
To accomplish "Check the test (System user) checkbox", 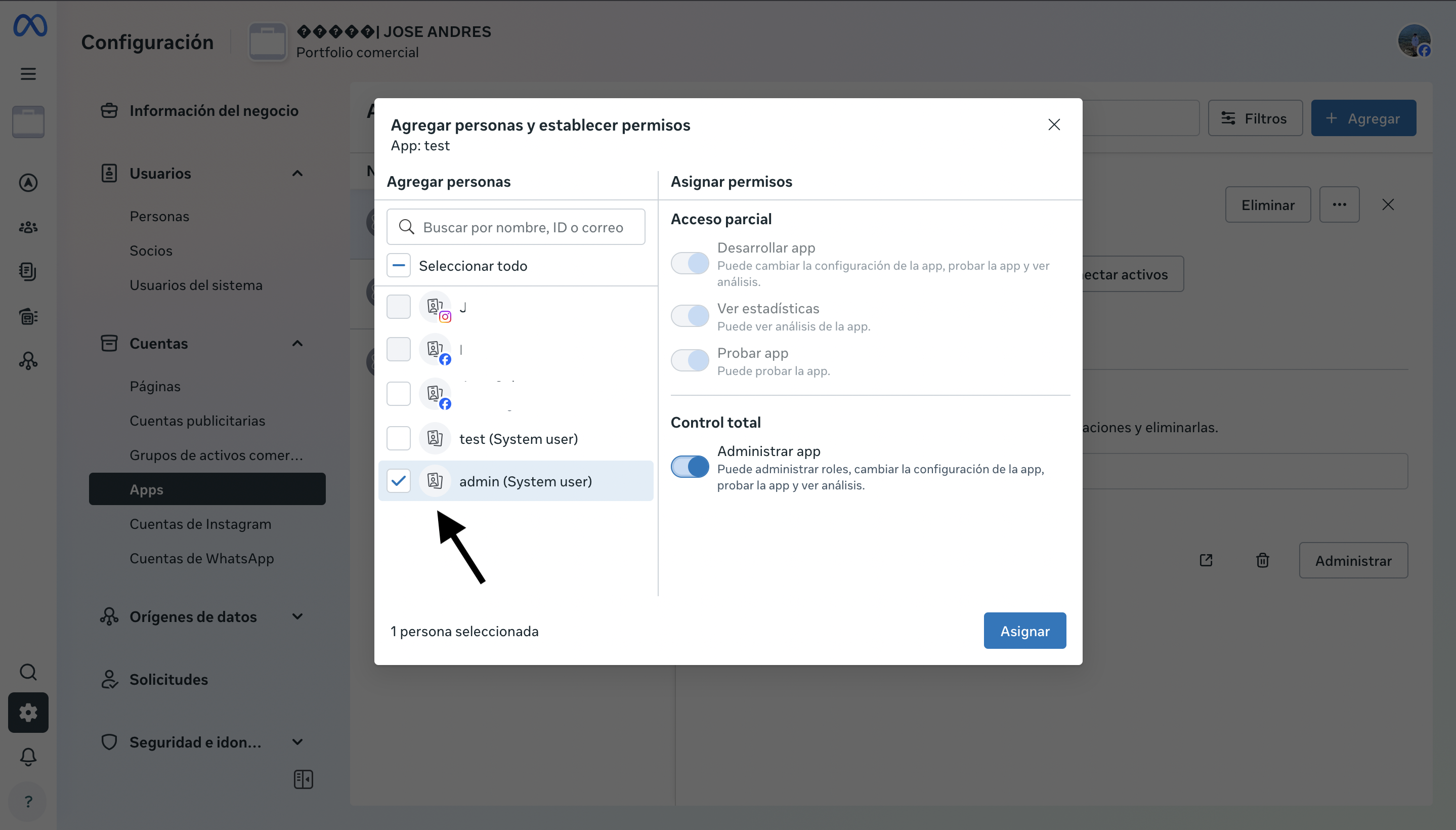I will coord(398,438).
